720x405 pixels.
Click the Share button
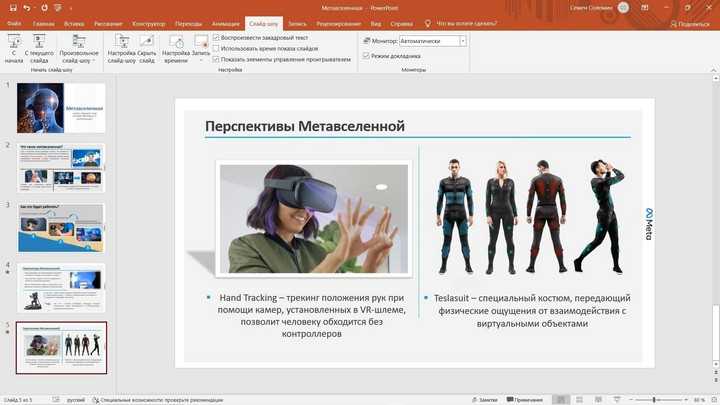[x=690, y=23]
